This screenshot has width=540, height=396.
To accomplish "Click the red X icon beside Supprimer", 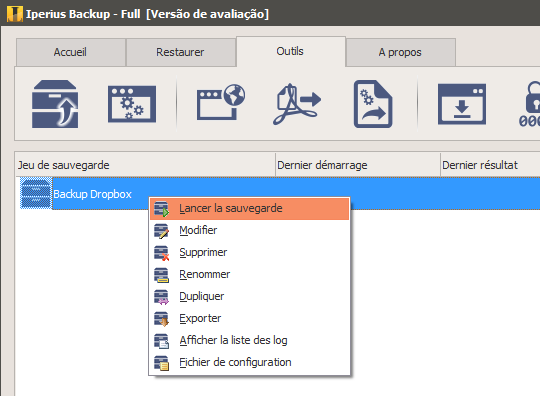I will (x=161, y=253).
